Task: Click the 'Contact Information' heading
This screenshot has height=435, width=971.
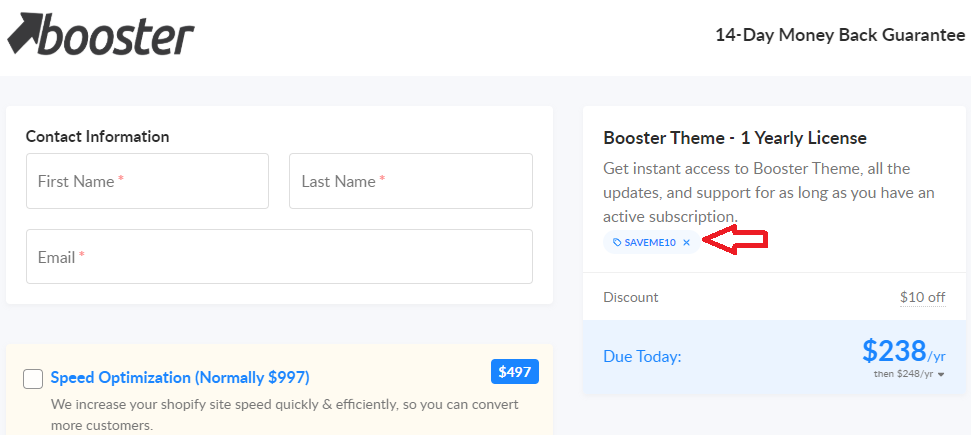Action: [97, 136]
